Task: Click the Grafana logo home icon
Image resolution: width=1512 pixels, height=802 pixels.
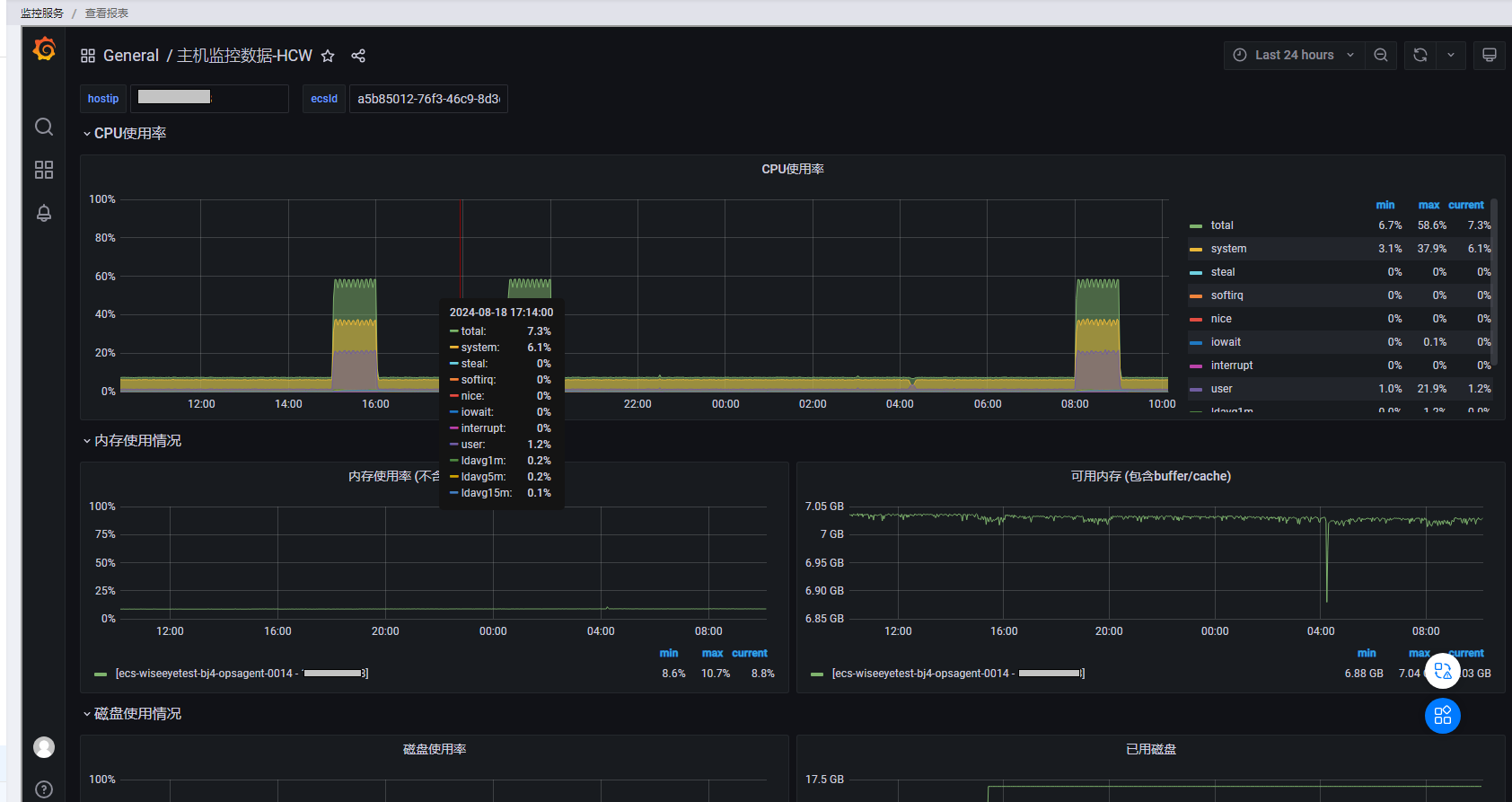Action: click(x=44, y=48)
